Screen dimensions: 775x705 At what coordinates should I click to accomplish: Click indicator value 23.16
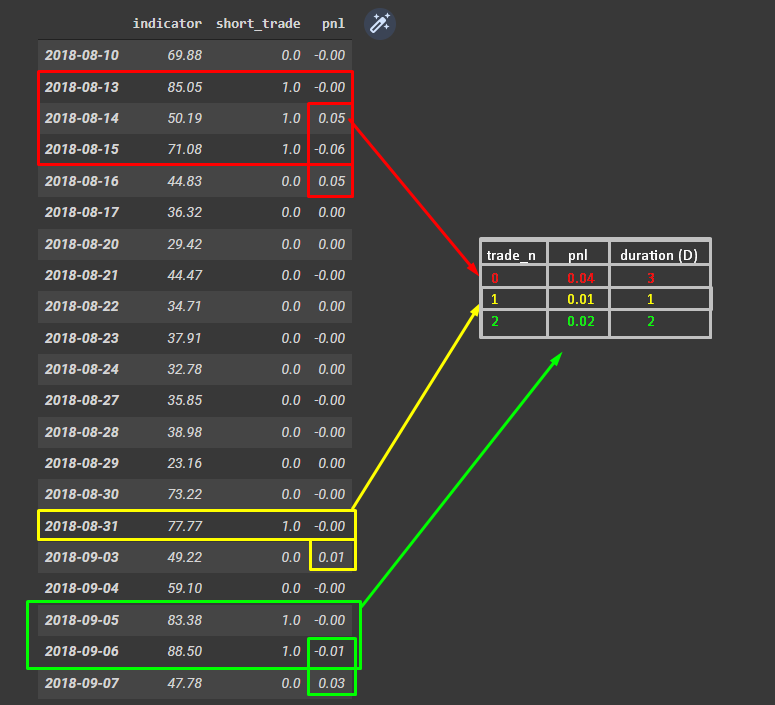pos(185,463)
